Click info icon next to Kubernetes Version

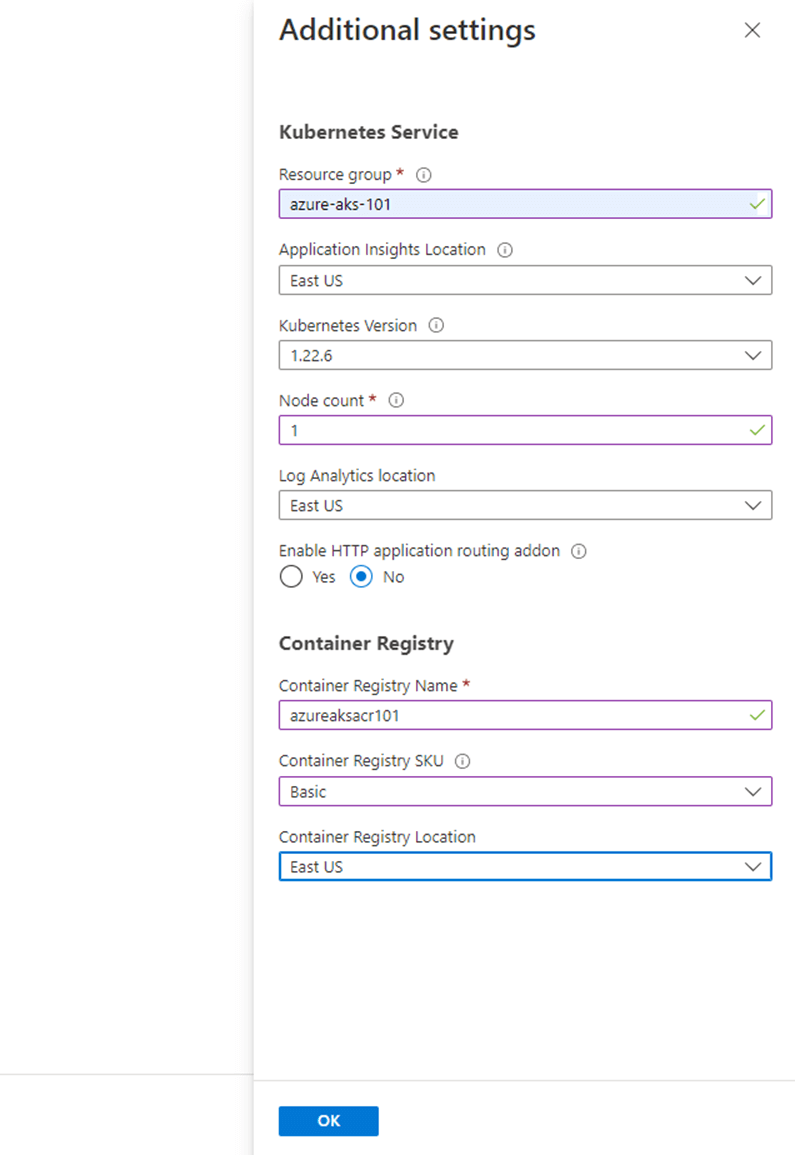[436, 325]
